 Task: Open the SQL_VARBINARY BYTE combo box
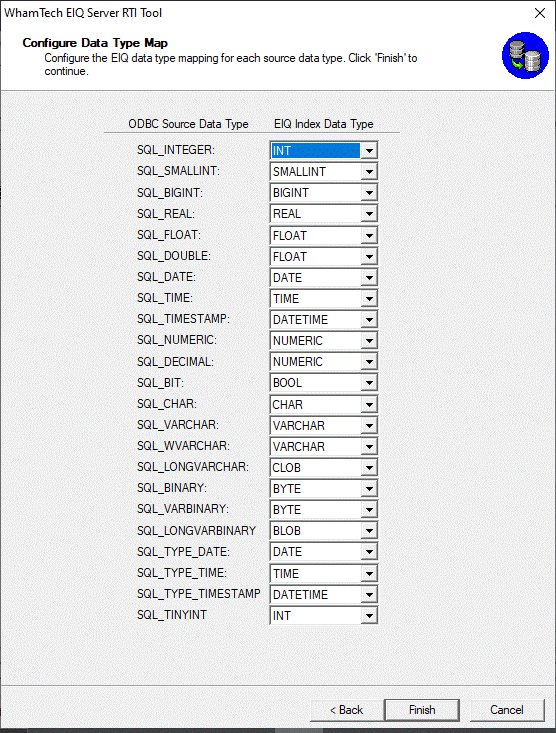pos(324,510)
